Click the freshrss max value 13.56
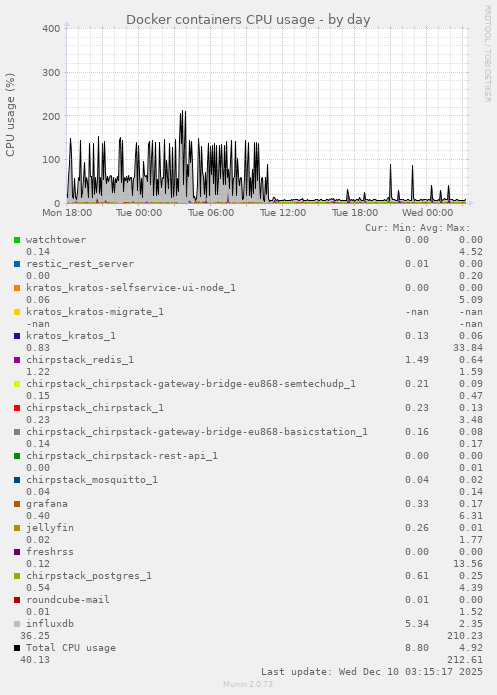 tap(468, 563)
